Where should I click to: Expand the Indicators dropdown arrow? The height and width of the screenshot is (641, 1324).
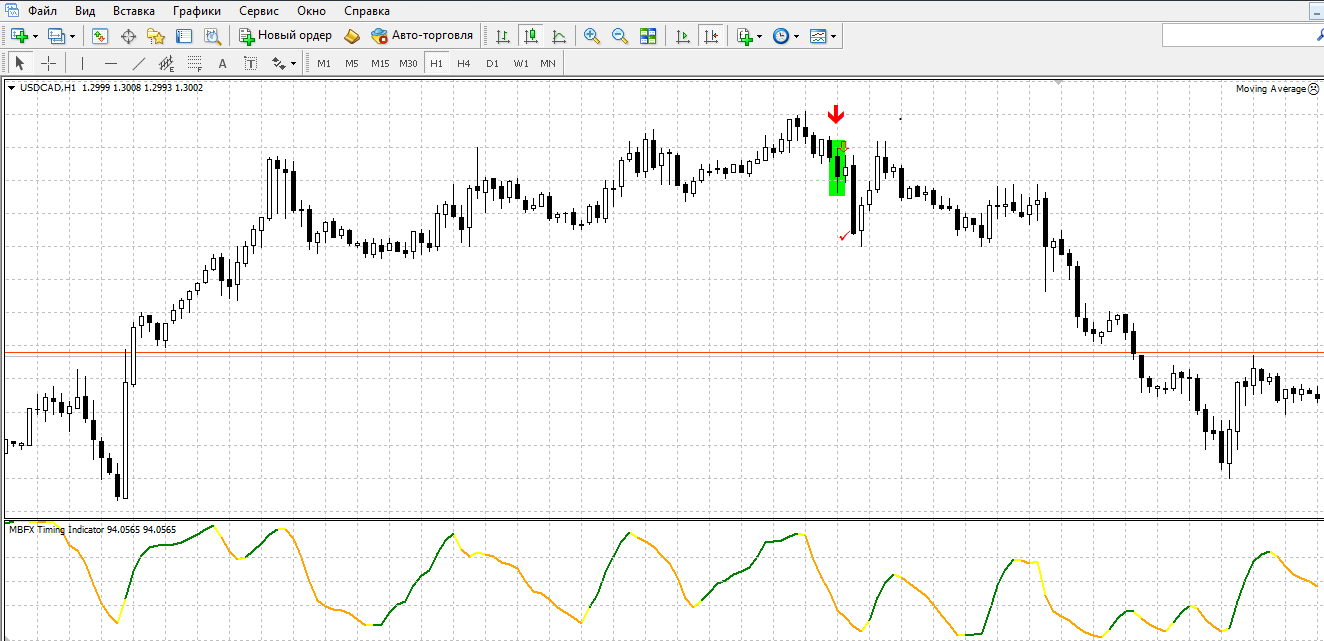coord(759,36)
